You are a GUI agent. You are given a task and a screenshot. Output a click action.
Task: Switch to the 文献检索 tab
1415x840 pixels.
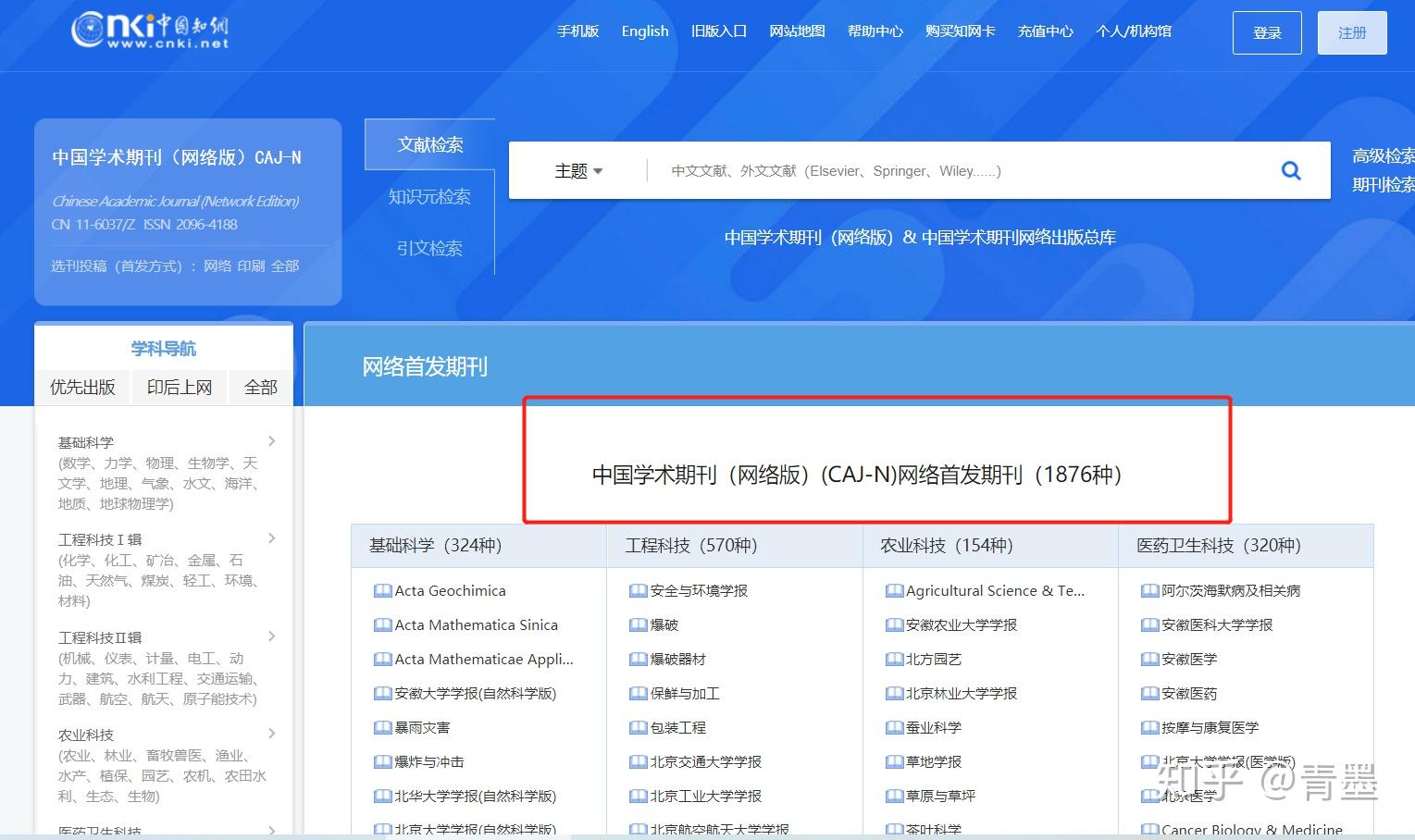430,144
